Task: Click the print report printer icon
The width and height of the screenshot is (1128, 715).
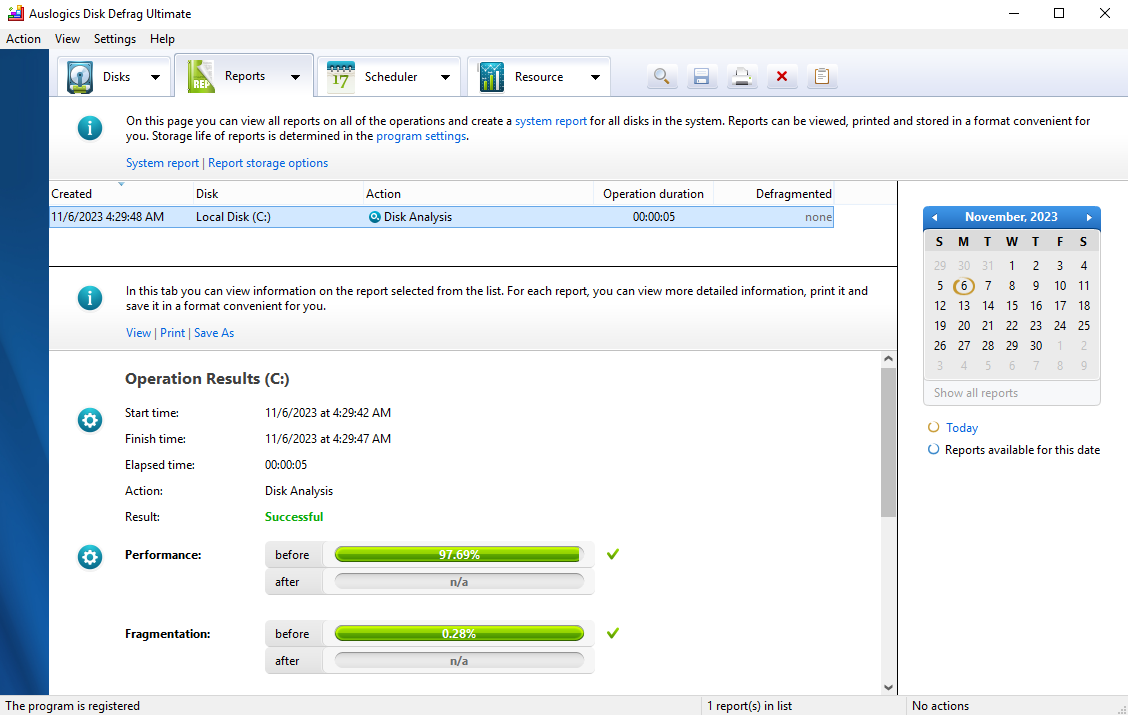Action: (742, 76)
